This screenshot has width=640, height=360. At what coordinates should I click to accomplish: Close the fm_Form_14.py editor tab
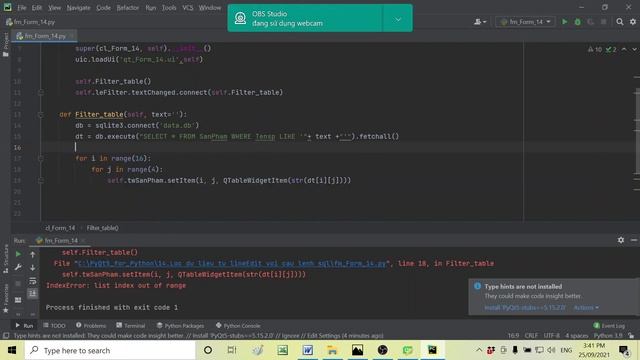(72, 36)
